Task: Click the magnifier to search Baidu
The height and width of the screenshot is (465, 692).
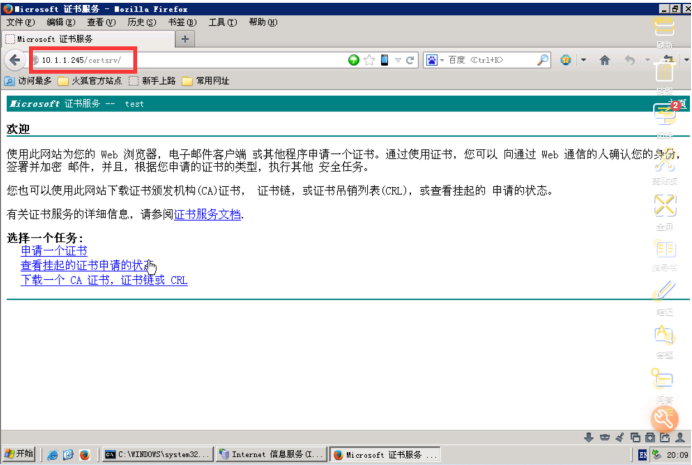Action: [542, 60]
